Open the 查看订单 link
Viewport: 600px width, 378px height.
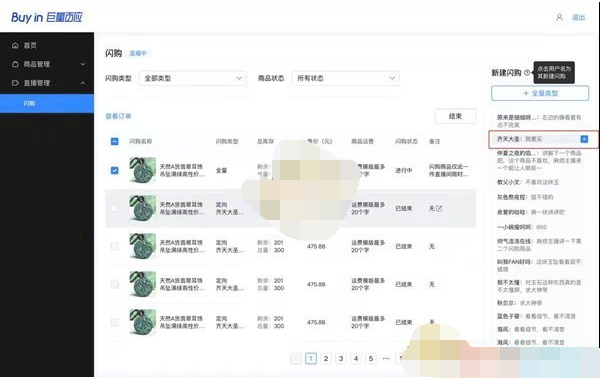(x=118, y=116)
